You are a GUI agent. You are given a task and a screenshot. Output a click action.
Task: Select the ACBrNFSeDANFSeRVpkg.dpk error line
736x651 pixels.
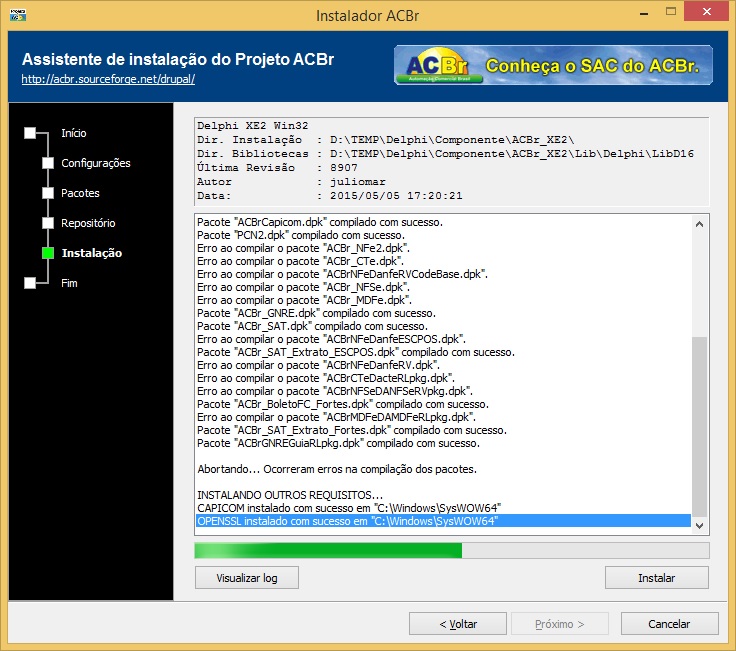(443, 391)
